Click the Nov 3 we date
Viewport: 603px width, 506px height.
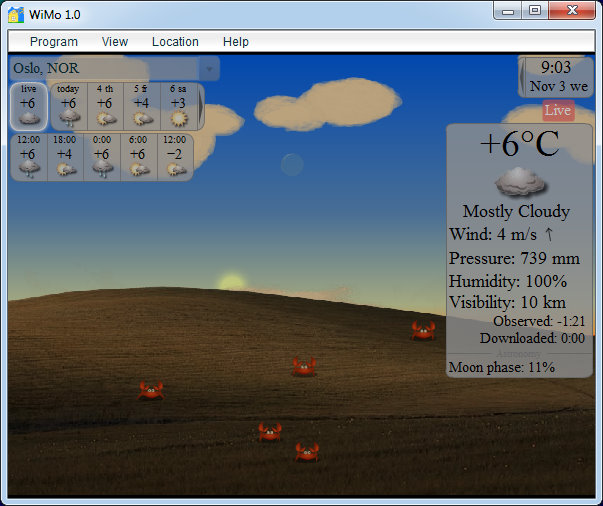point(559,86)
